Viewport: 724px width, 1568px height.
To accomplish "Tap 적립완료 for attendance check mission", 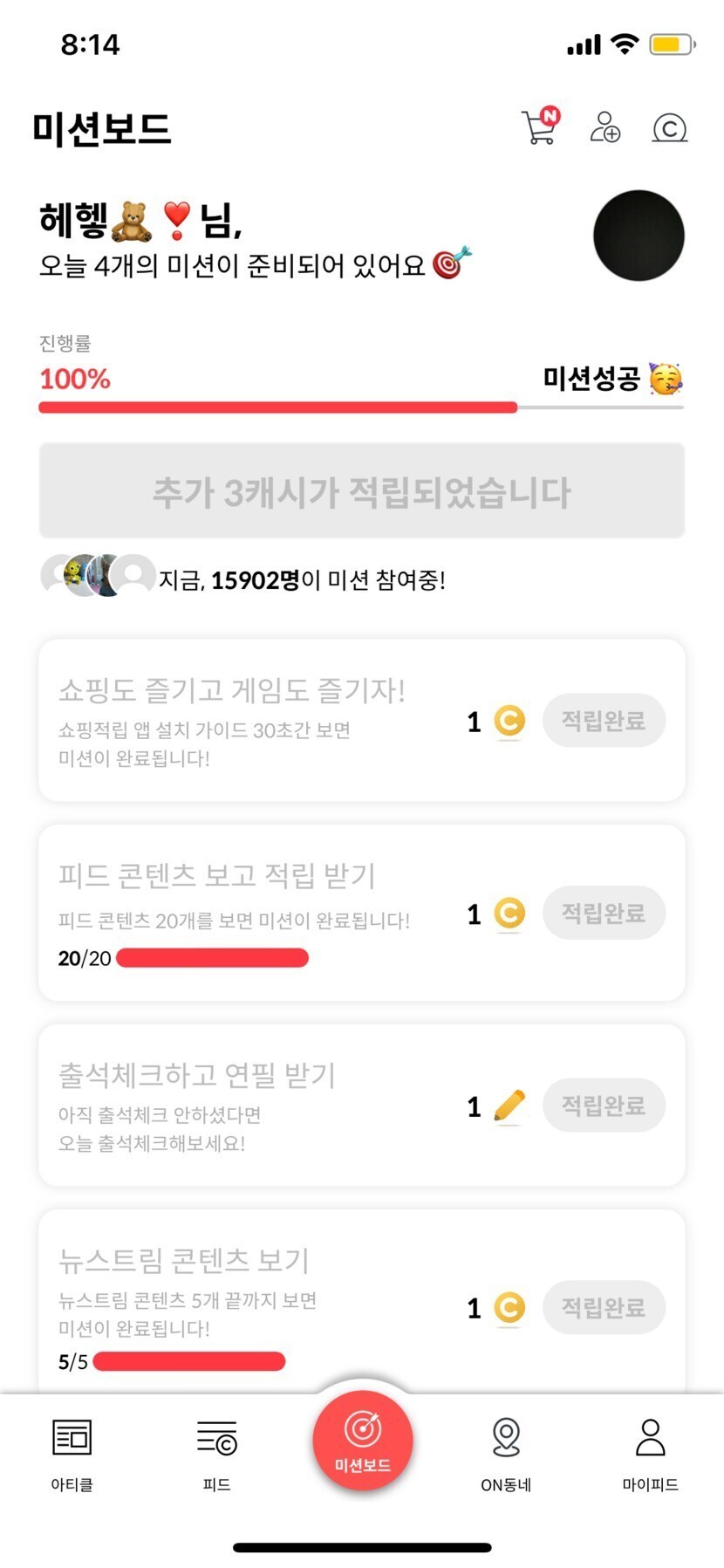I will pos(604,1106).
